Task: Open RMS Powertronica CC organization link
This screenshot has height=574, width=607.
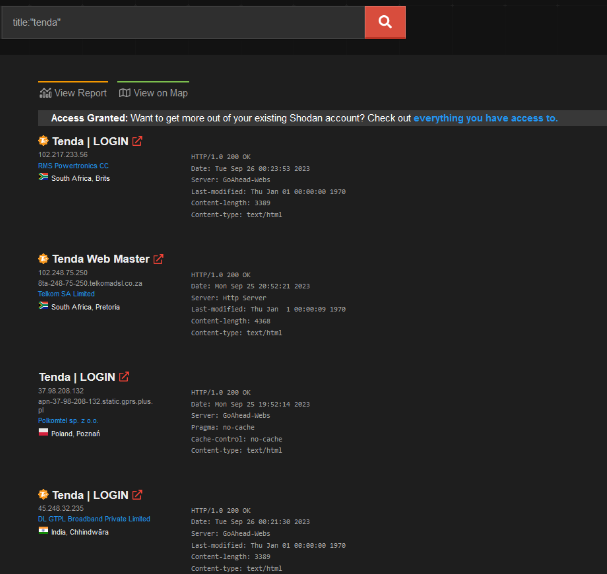Action: (73, 166)
